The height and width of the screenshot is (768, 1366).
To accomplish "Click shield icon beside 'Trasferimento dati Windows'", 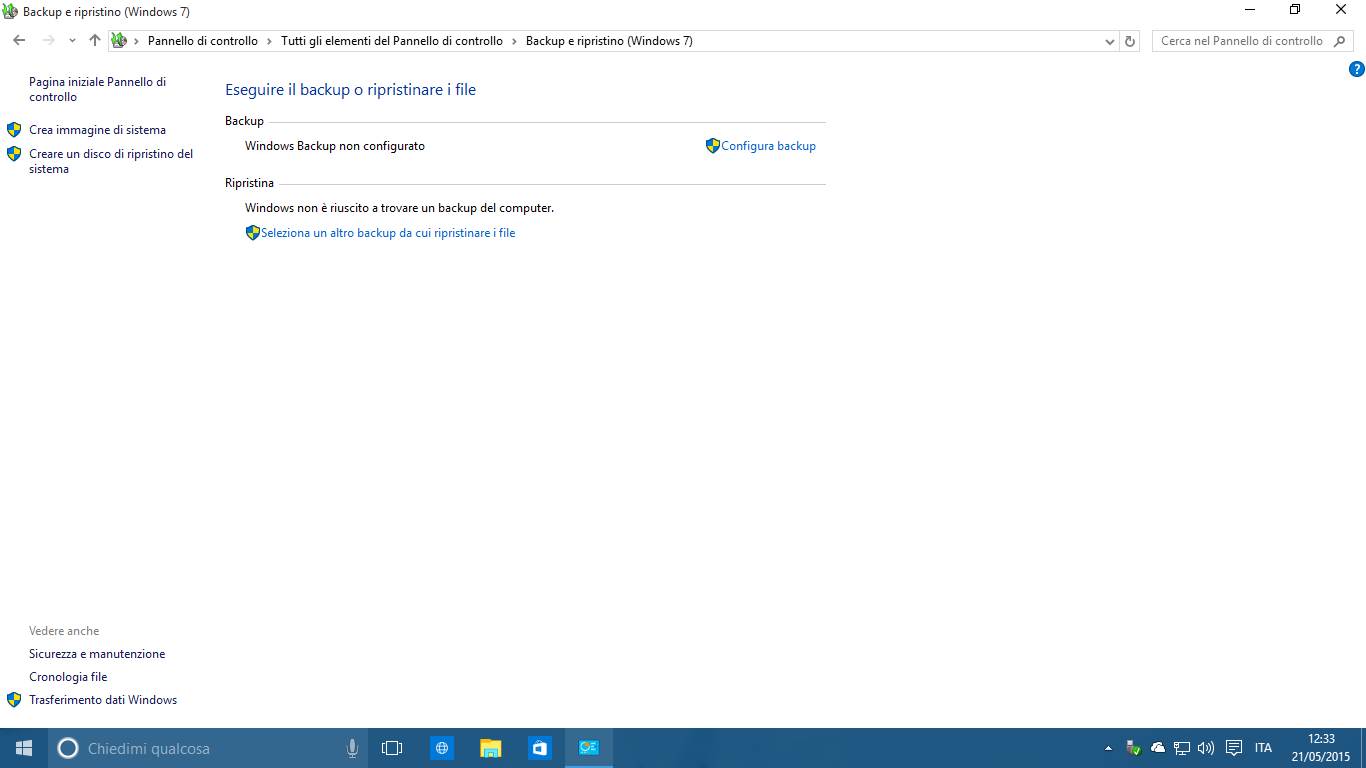I will point(14,700).
